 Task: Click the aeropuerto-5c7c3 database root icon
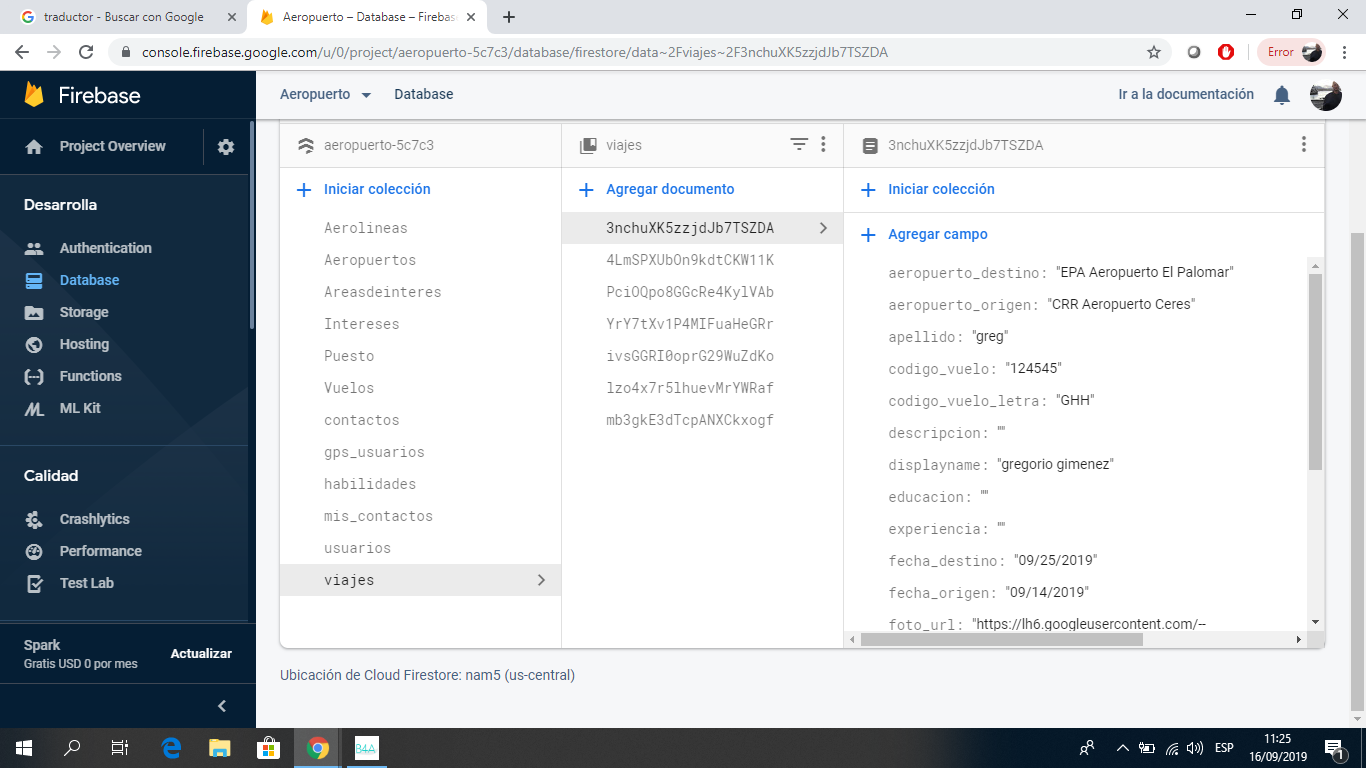306,145
